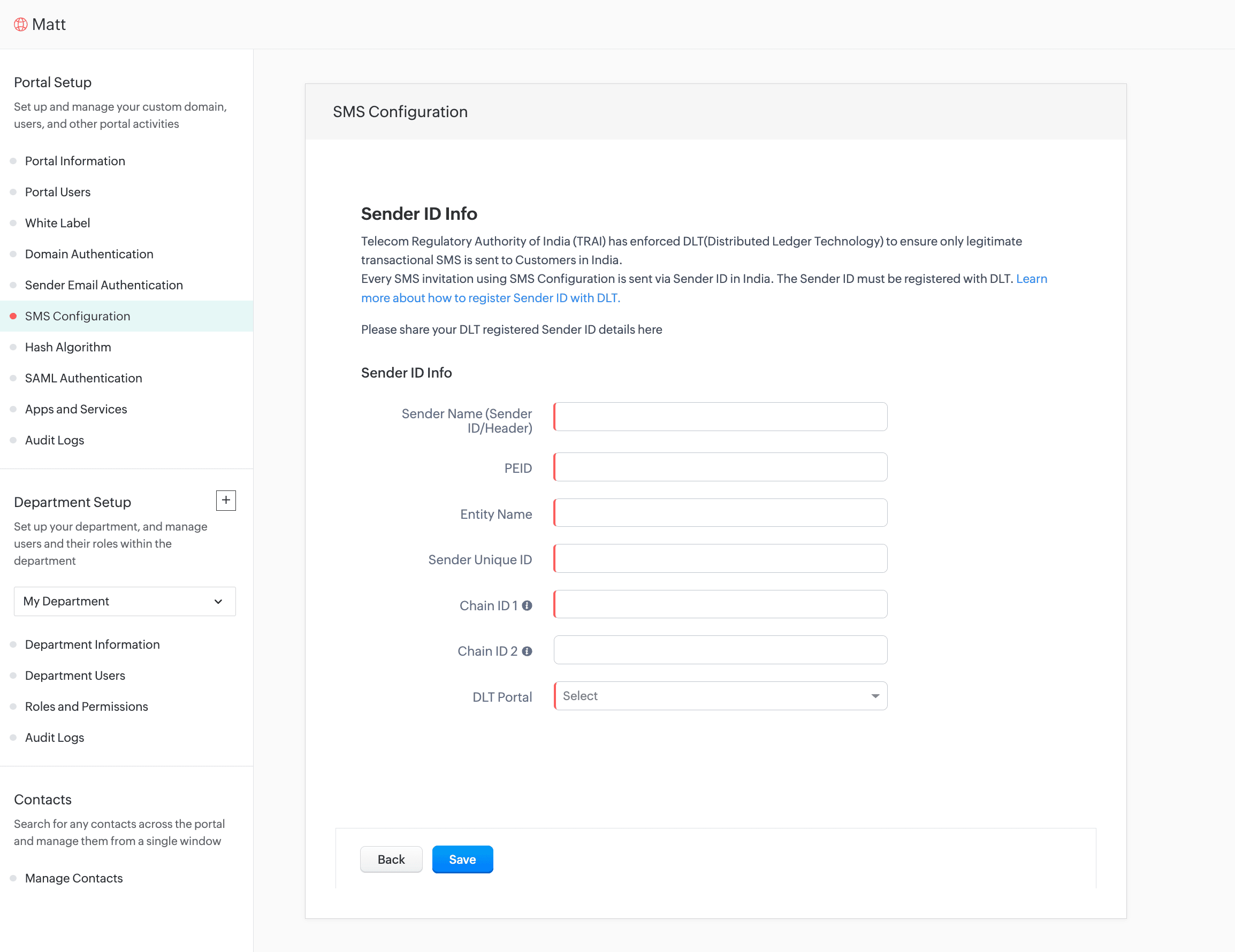Click into the PEID text field
This screenshot has width=1235, height=952.
720,467
